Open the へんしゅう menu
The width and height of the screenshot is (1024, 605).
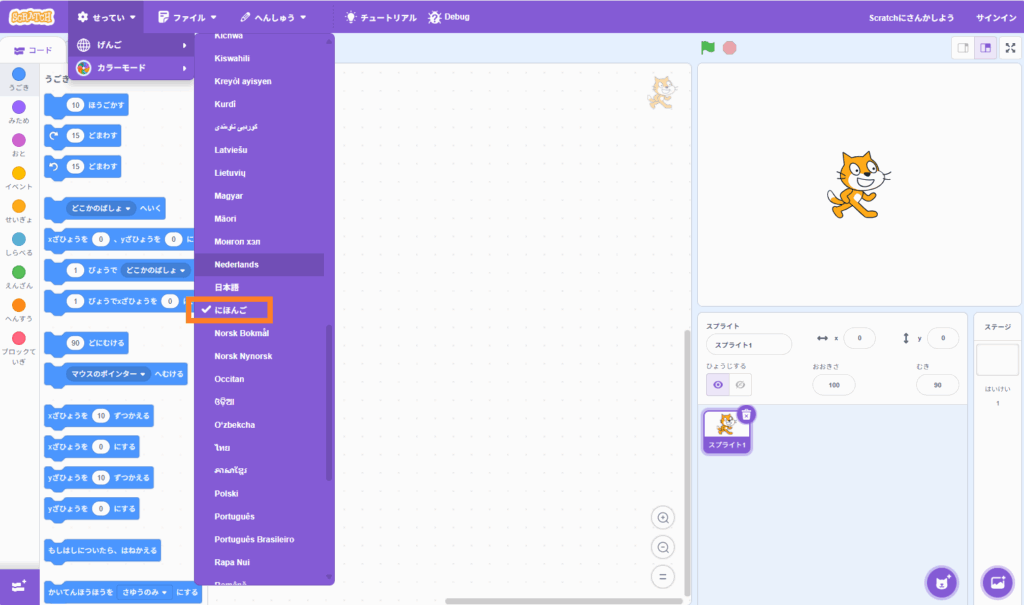click(x=273, y=17)
